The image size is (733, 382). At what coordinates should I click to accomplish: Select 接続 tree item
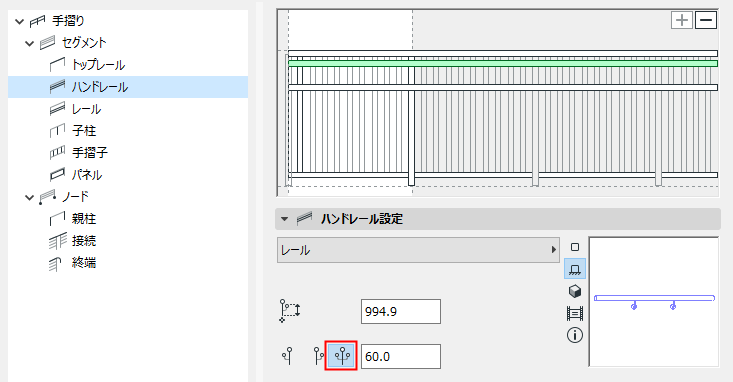click(x=84, y=241)
